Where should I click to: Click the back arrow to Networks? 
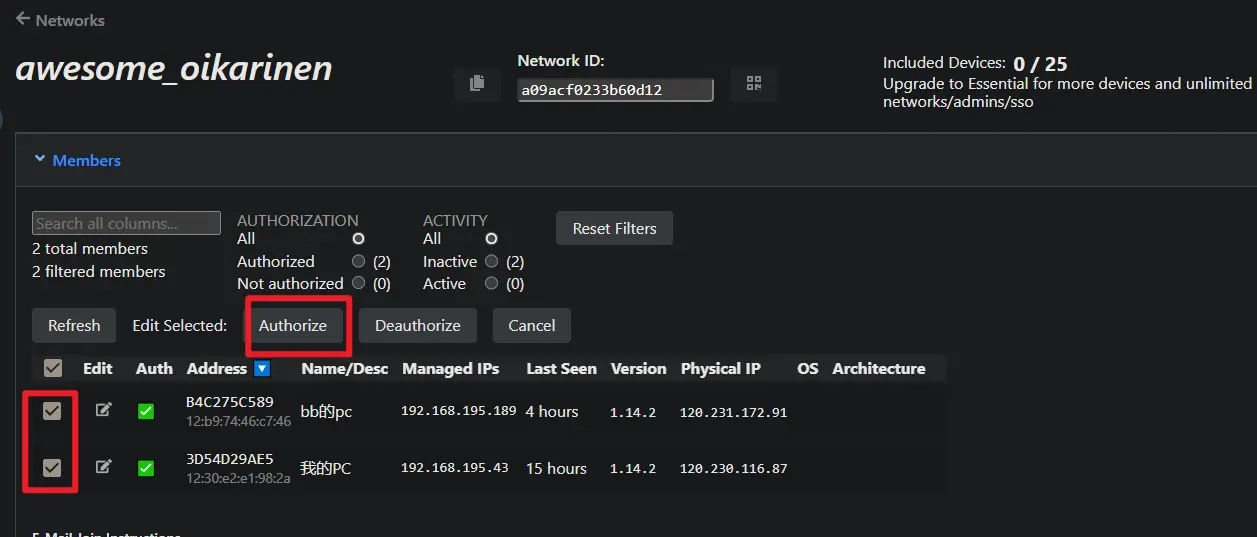pos(23,19)
